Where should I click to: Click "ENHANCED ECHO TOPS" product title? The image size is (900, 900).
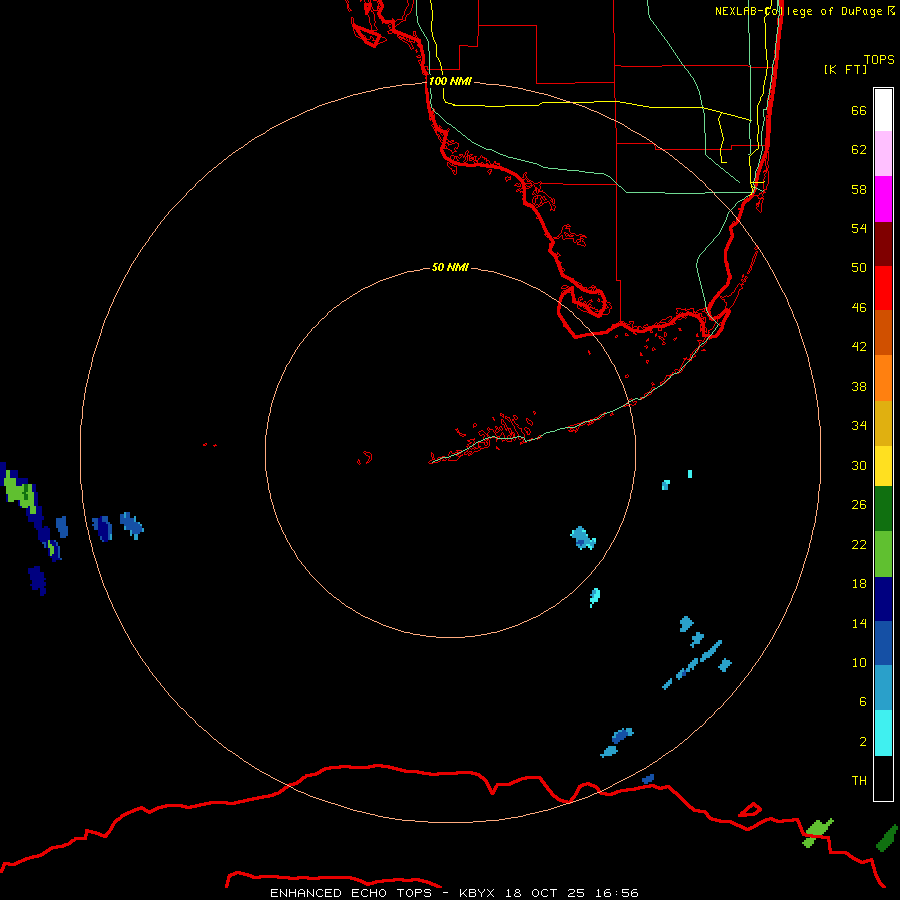pyautogui.click(x=351, y=893)
